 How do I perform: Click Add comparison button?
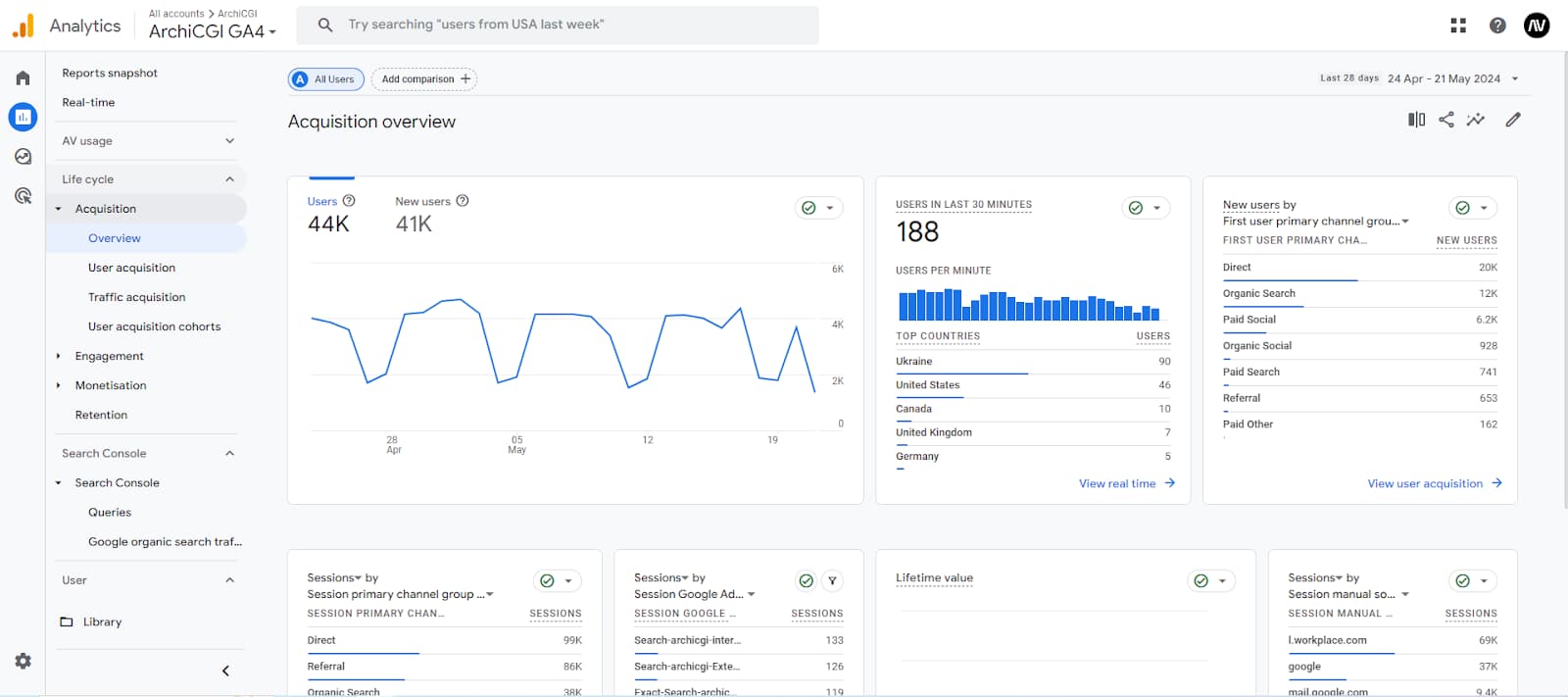click(424, 79)
